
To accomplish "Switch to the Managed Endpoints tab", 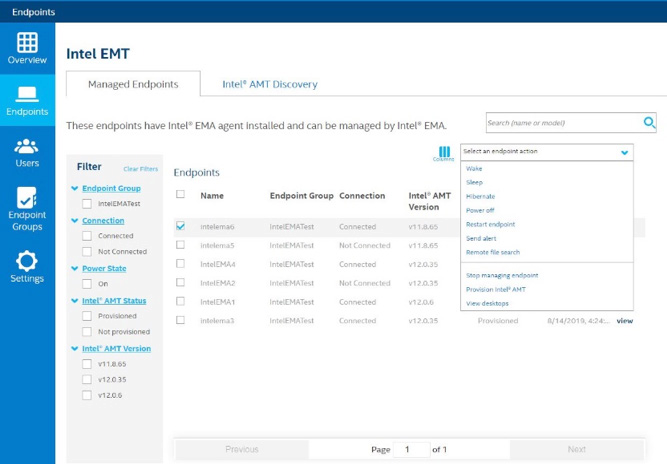I will point(133,84).
